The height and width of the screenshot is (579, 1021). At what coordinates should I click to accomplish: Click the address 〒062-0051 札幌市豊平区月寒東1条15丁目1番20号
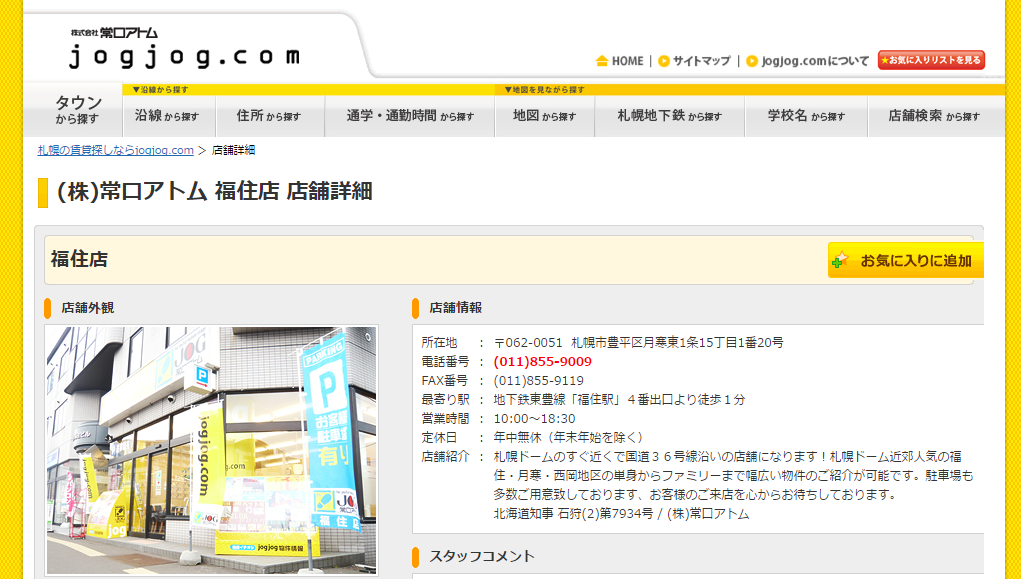click(x=638, y=343)
